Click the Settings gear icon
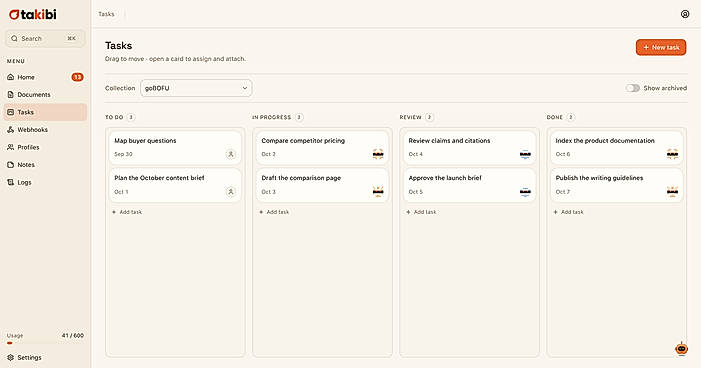This screenshot has height=368, width=701. 11,357
